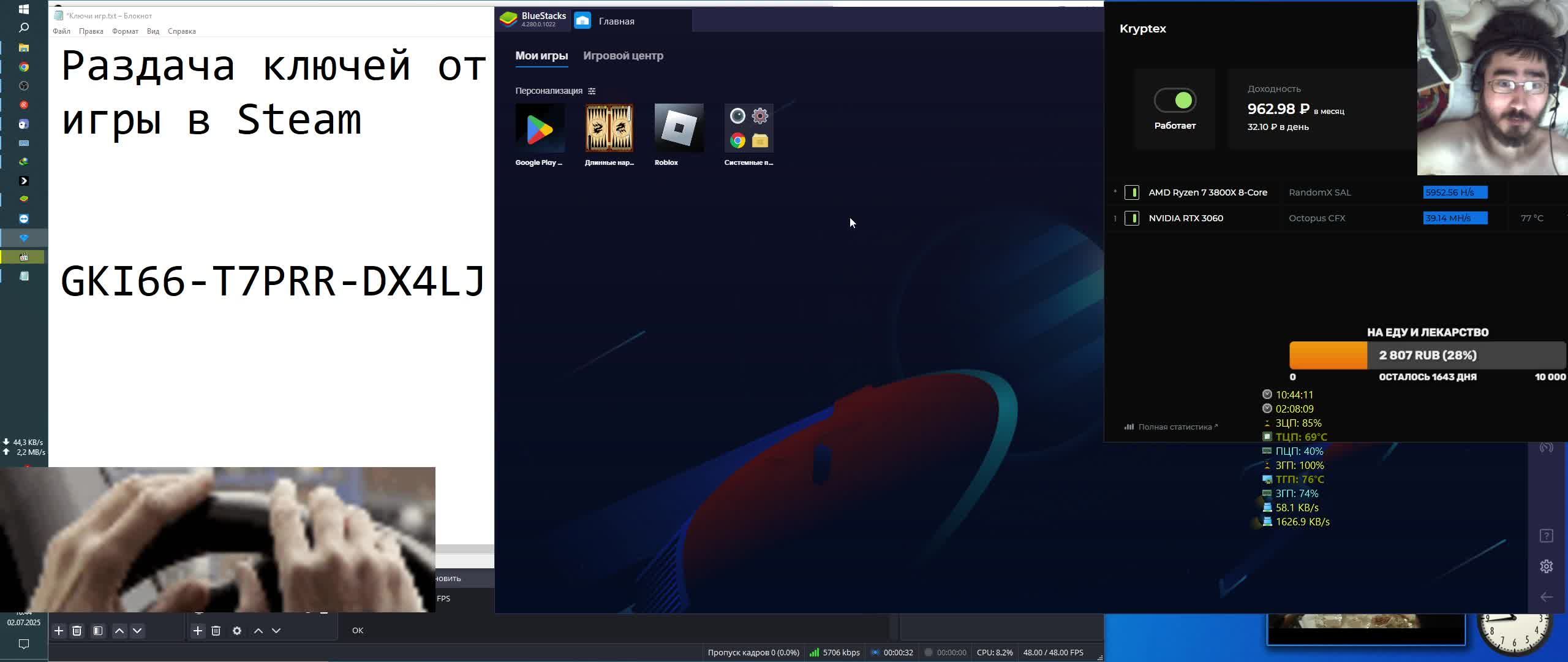Move the source down with chevron arrow
1568x662 pixels.
[276, 631]
